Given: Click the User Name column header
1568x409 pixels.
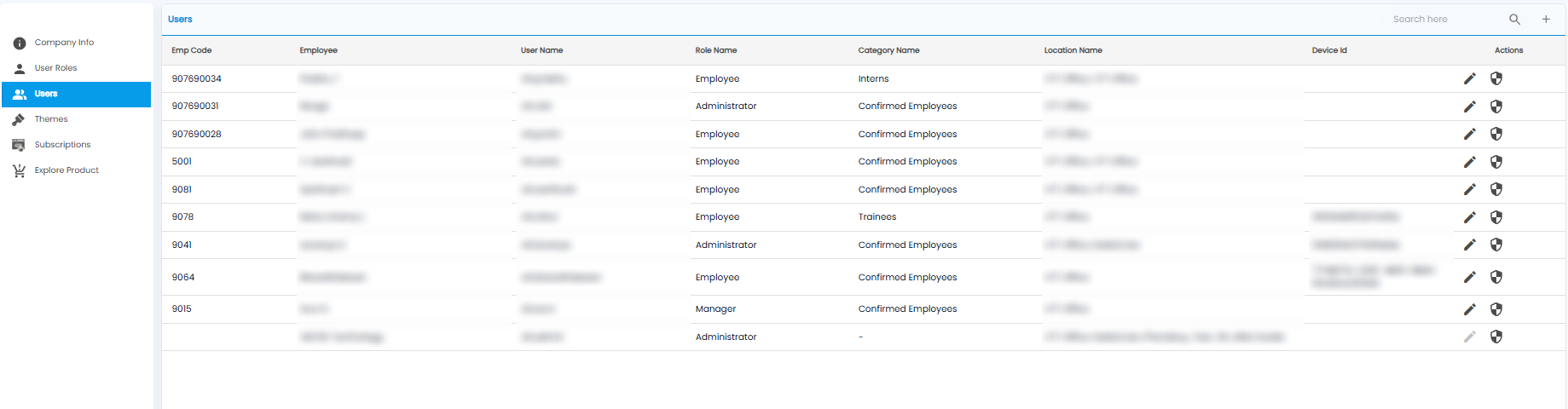Looking at the screenshot, I should tap(542, 50).
